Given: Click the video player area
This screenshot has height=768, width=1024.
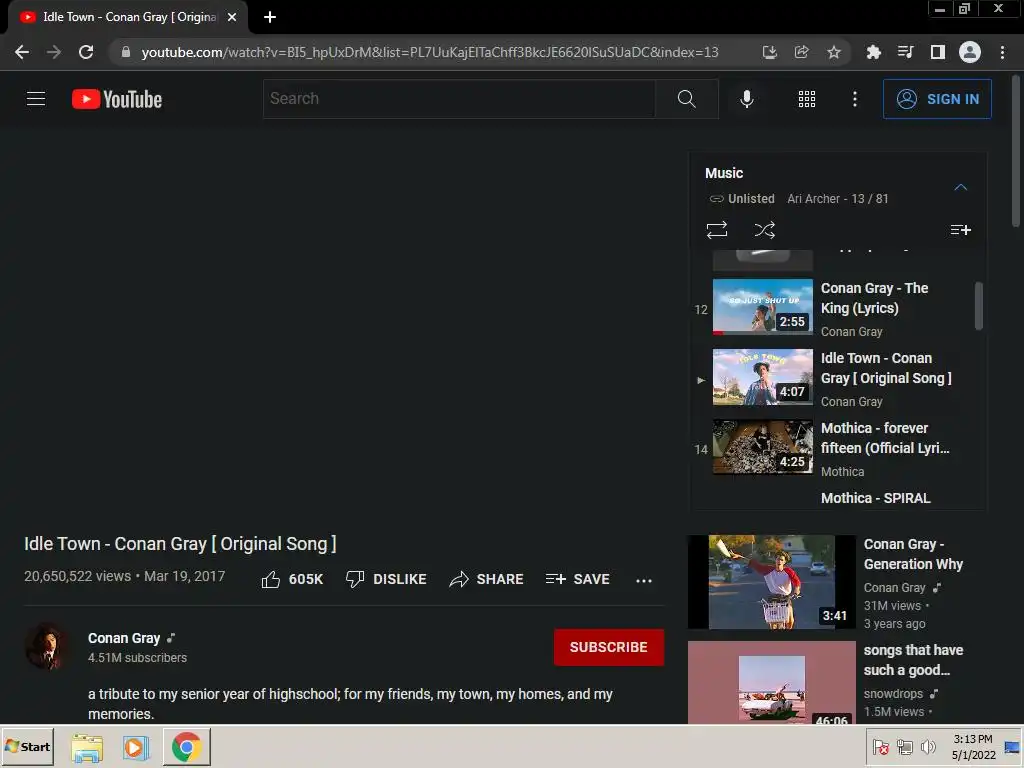Looking at the screenshot, I should click(x=344, y=328).
